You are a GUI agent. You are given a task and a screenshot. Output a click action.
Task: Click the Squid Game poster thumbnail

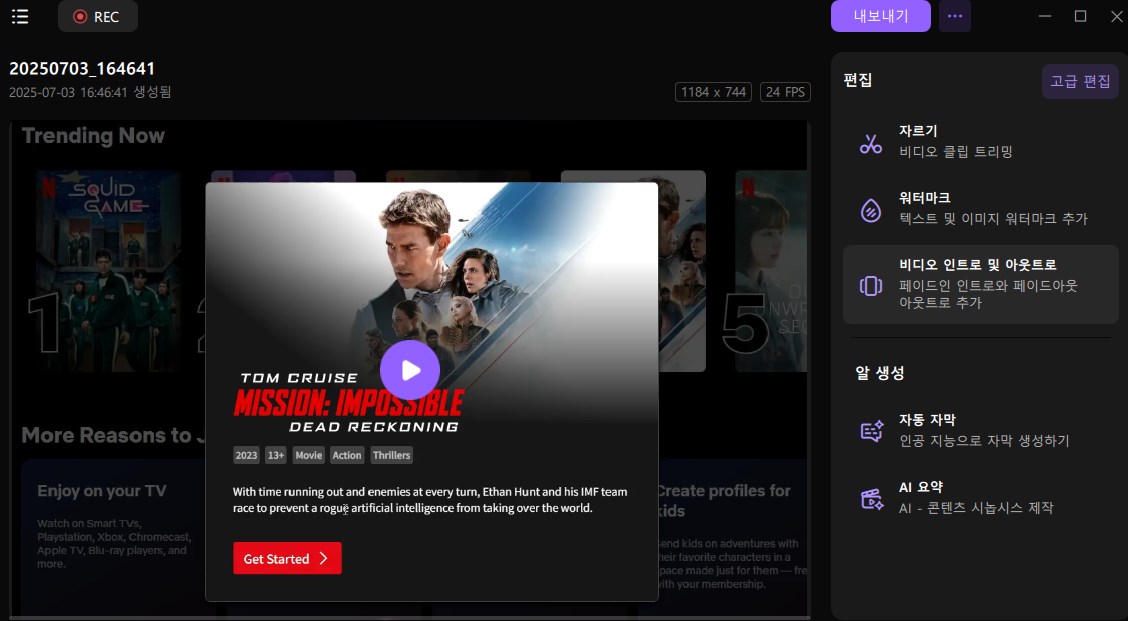(109, 271)
